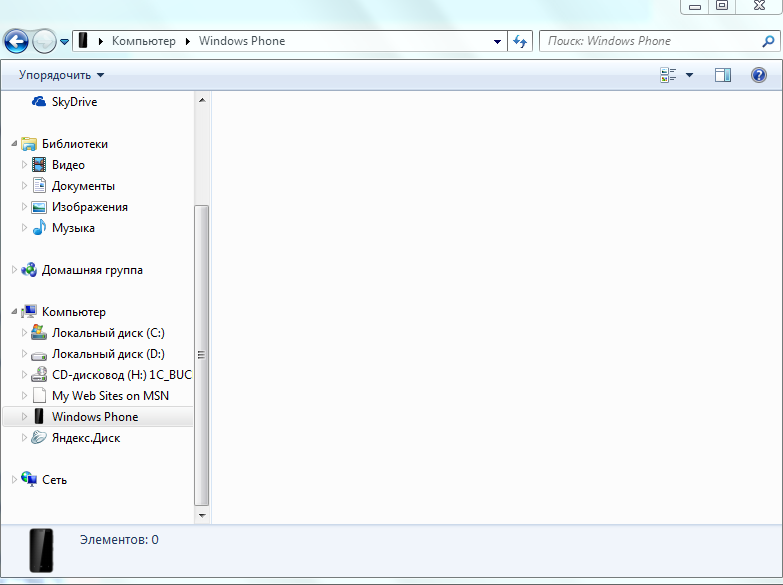783x585 pixels.
Task: Open Локальный диск (C:)
Action: pos(108,333)
